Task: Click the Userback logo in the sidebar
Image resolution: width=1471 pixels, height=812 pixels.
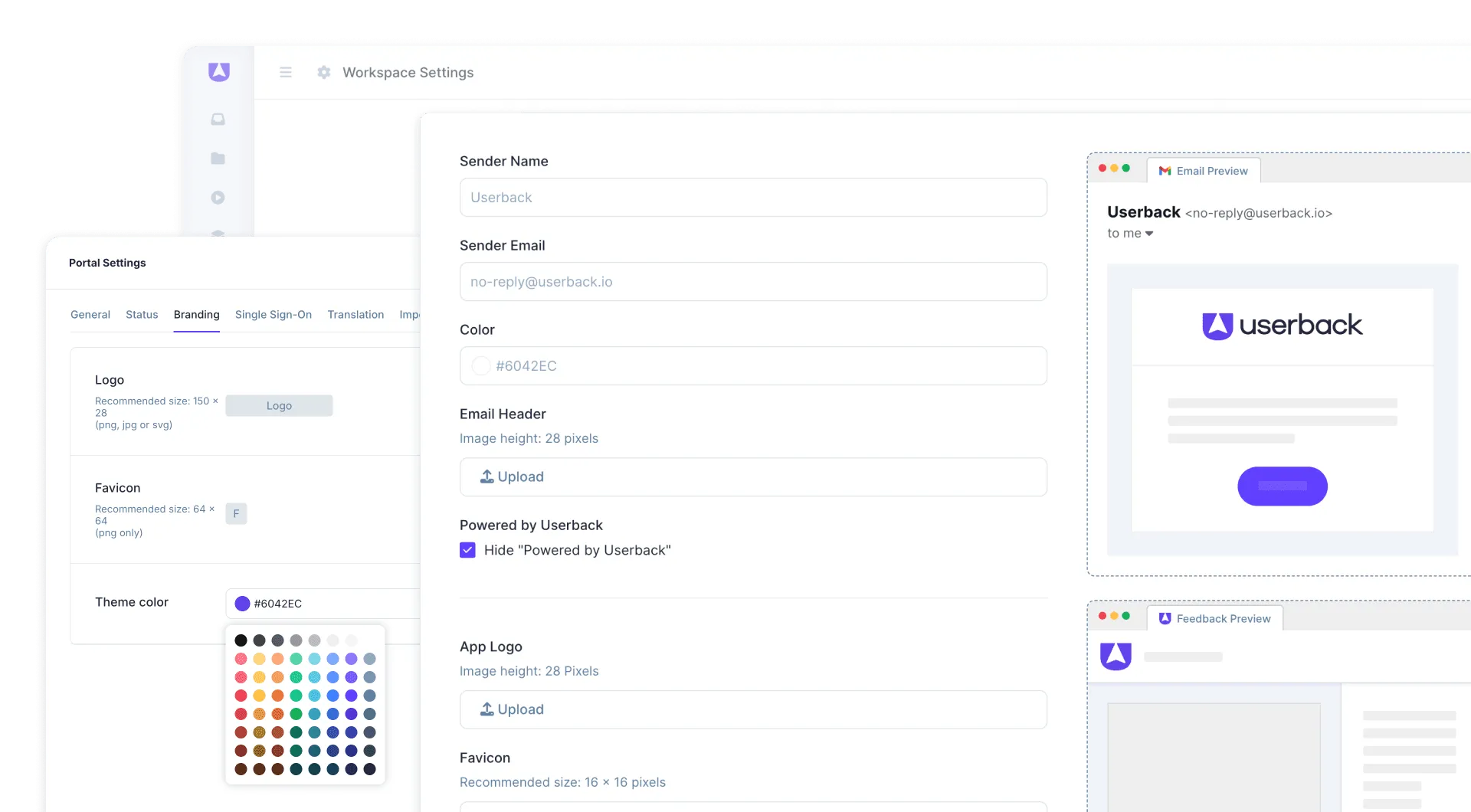Action: (x=218, y=71)
